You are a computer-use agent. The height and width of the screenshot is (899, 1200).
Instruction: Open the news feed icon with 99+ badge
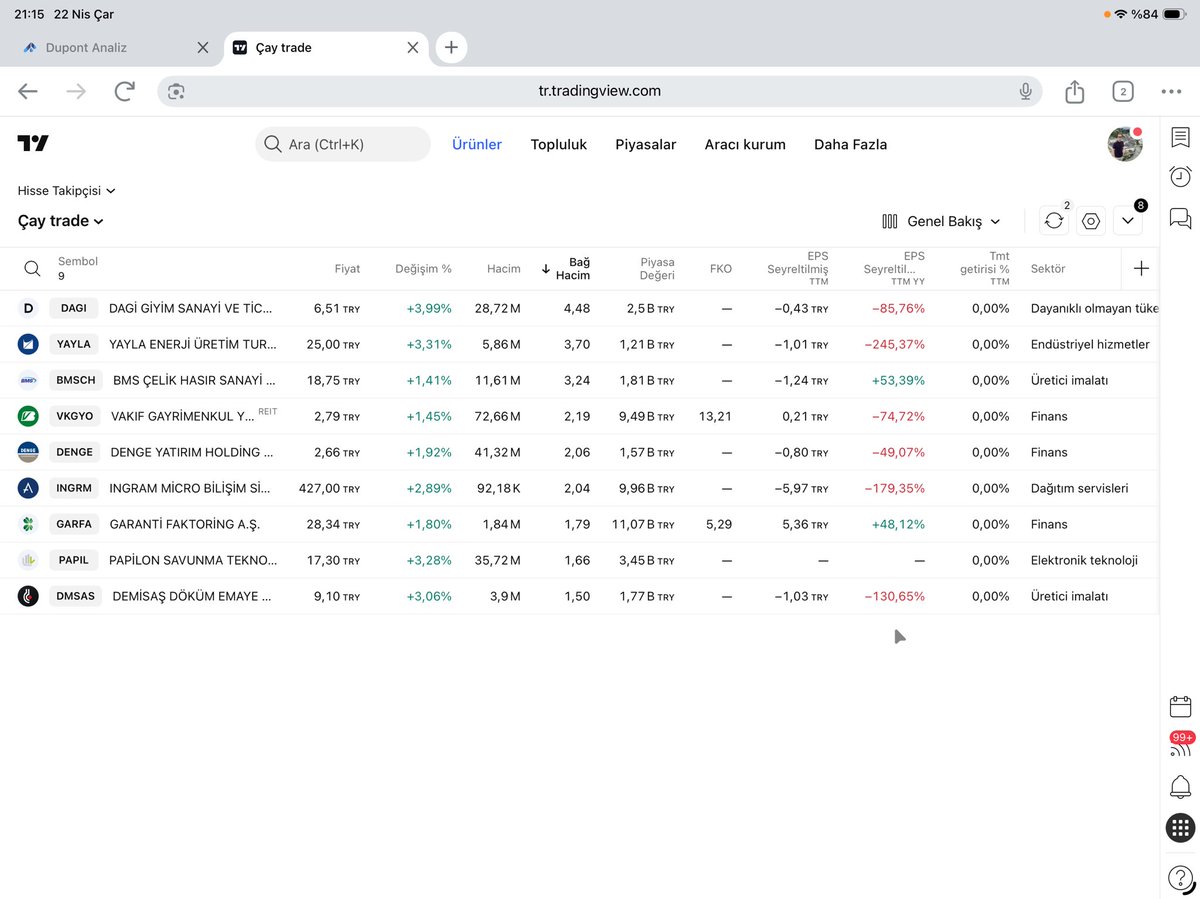point(1180,746)
